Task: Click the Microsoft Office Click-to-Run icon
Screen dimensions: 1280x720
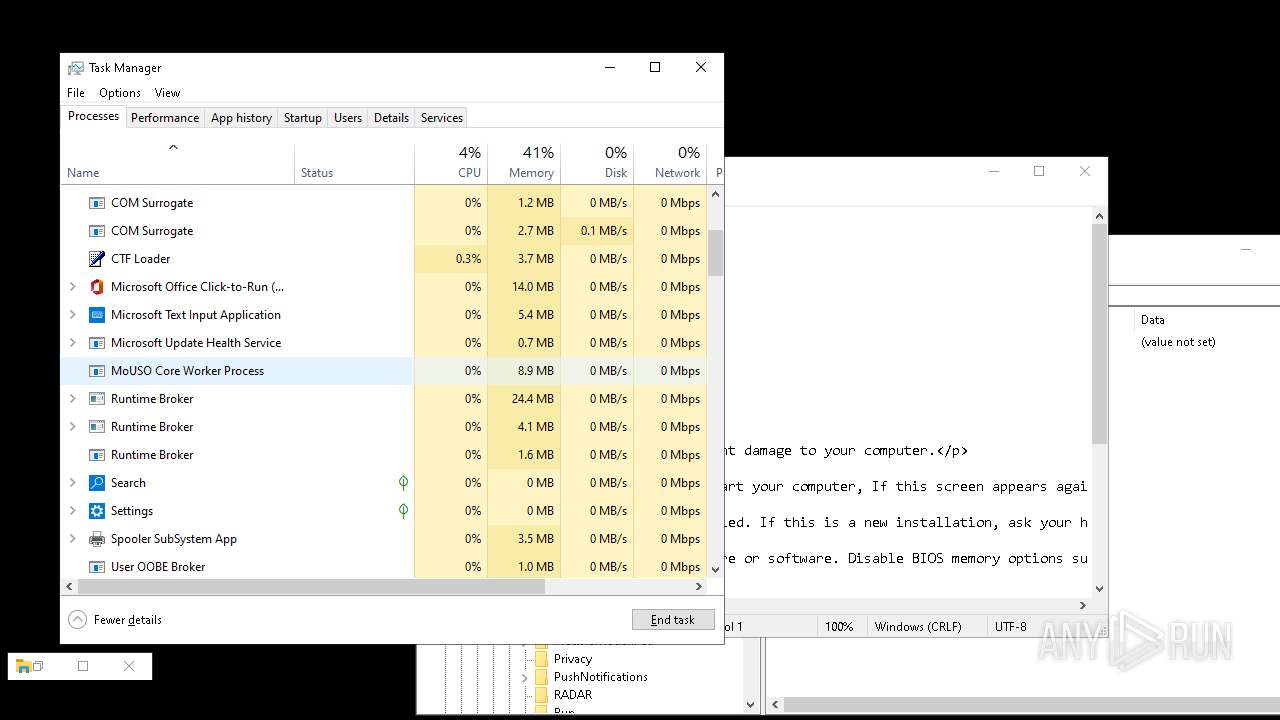Action: pos(97,287)
